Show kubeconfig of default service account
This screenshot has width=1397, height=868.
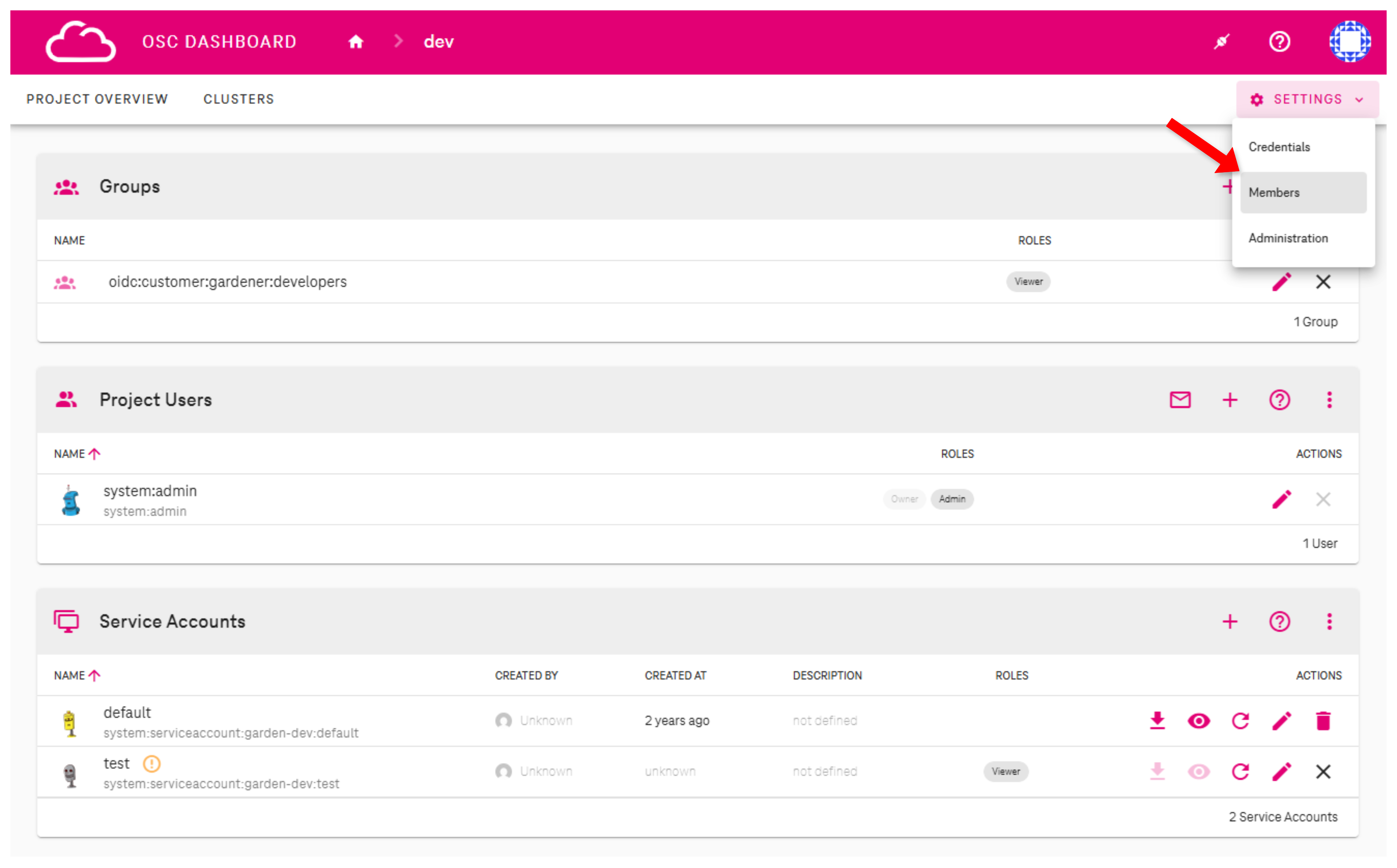click(x=1198, y=721)
